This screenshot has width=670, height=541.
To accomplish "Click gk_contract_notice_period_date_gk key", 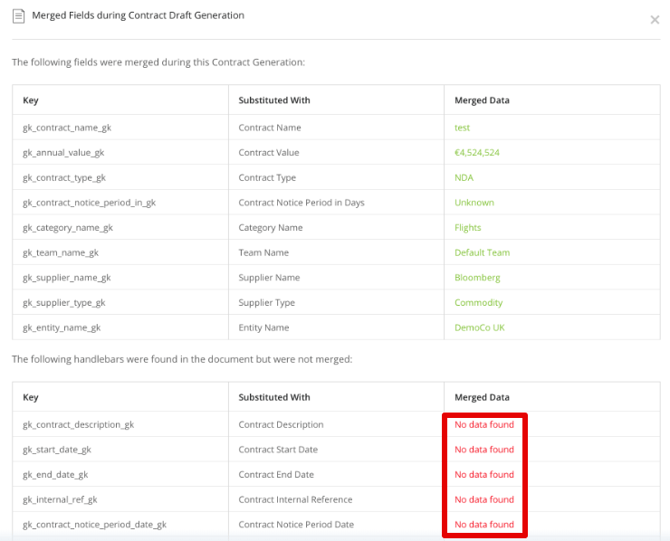I will [x=94, y=525].
